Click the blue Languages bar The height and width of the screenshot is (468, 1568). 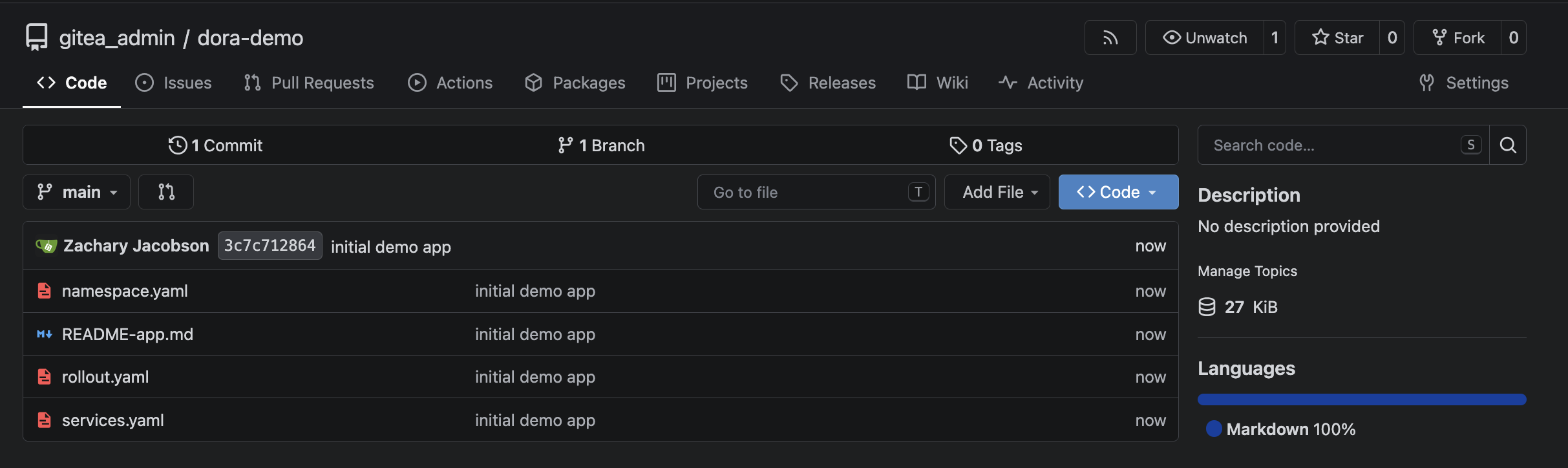click(x=1362, y=399)
